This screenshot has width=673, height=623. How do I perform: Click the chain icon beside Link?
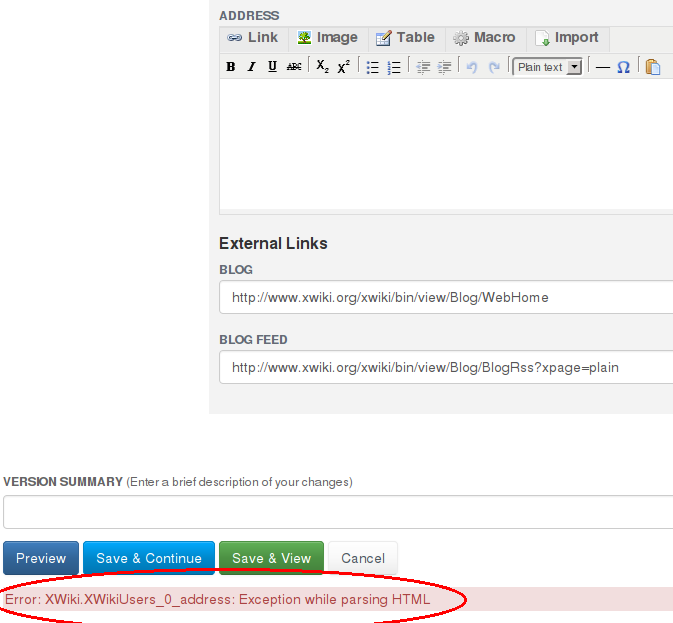234,38
